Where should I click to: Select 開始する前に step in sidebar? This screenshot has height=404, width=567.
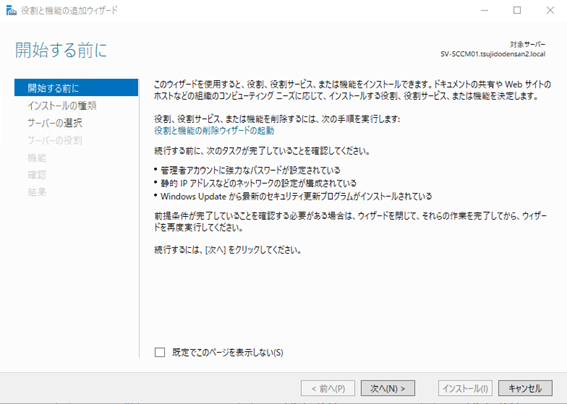click(76, 88)
